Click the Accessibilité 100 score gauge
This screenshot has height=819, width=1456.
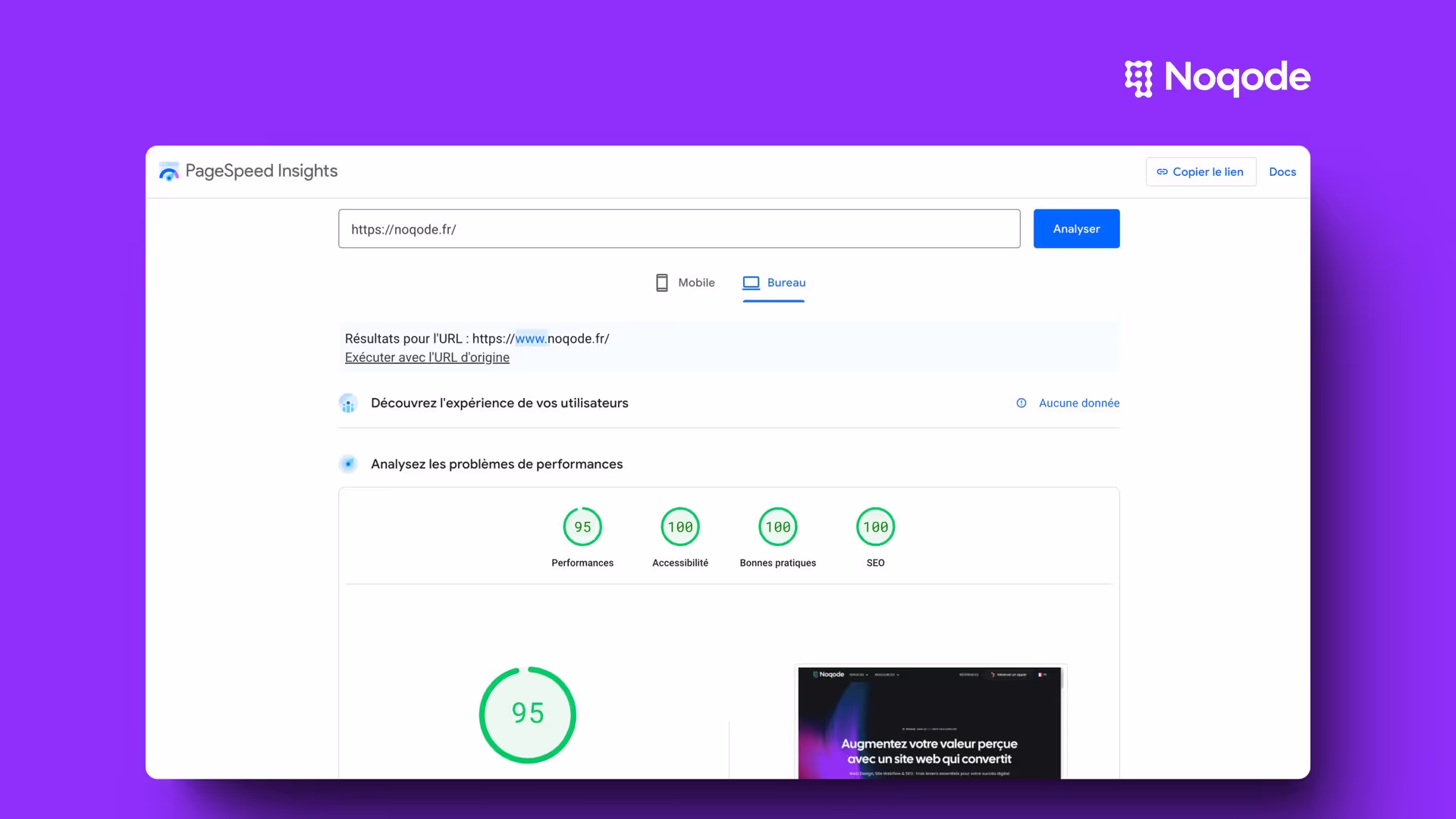point(680,527)
